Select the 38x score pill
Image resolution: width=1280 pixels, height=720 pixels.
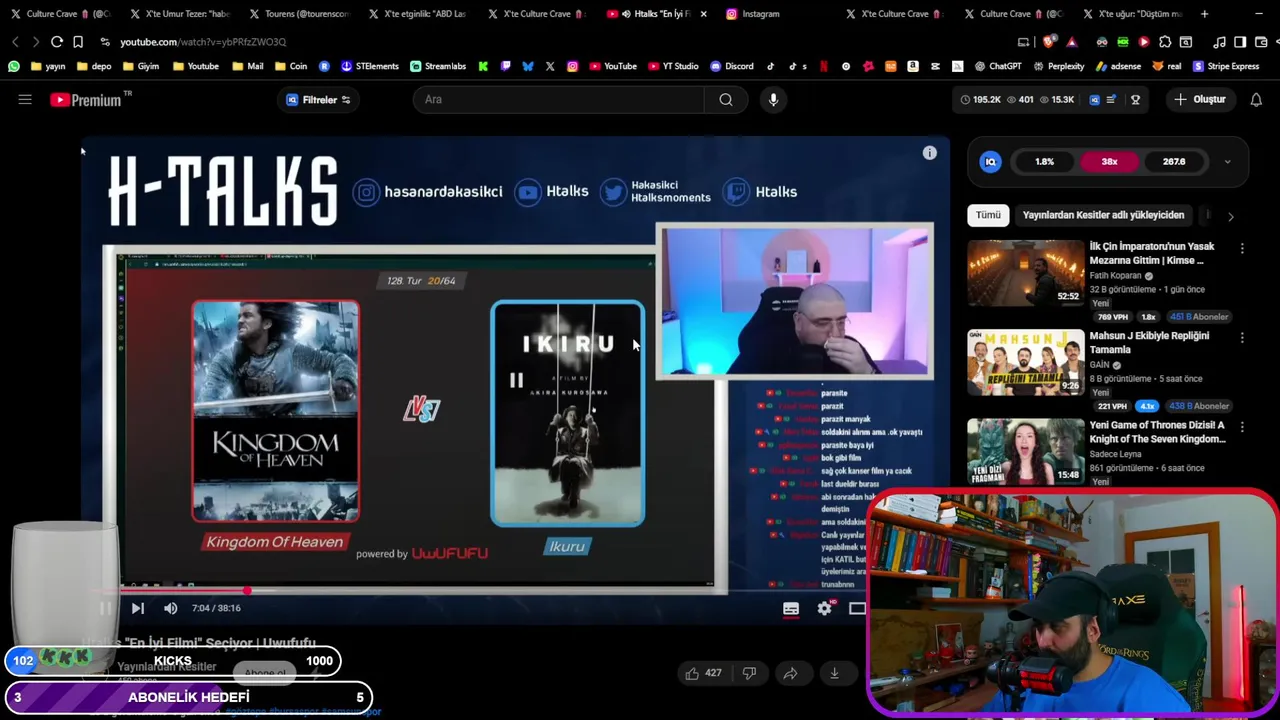tap(1109, 162)
